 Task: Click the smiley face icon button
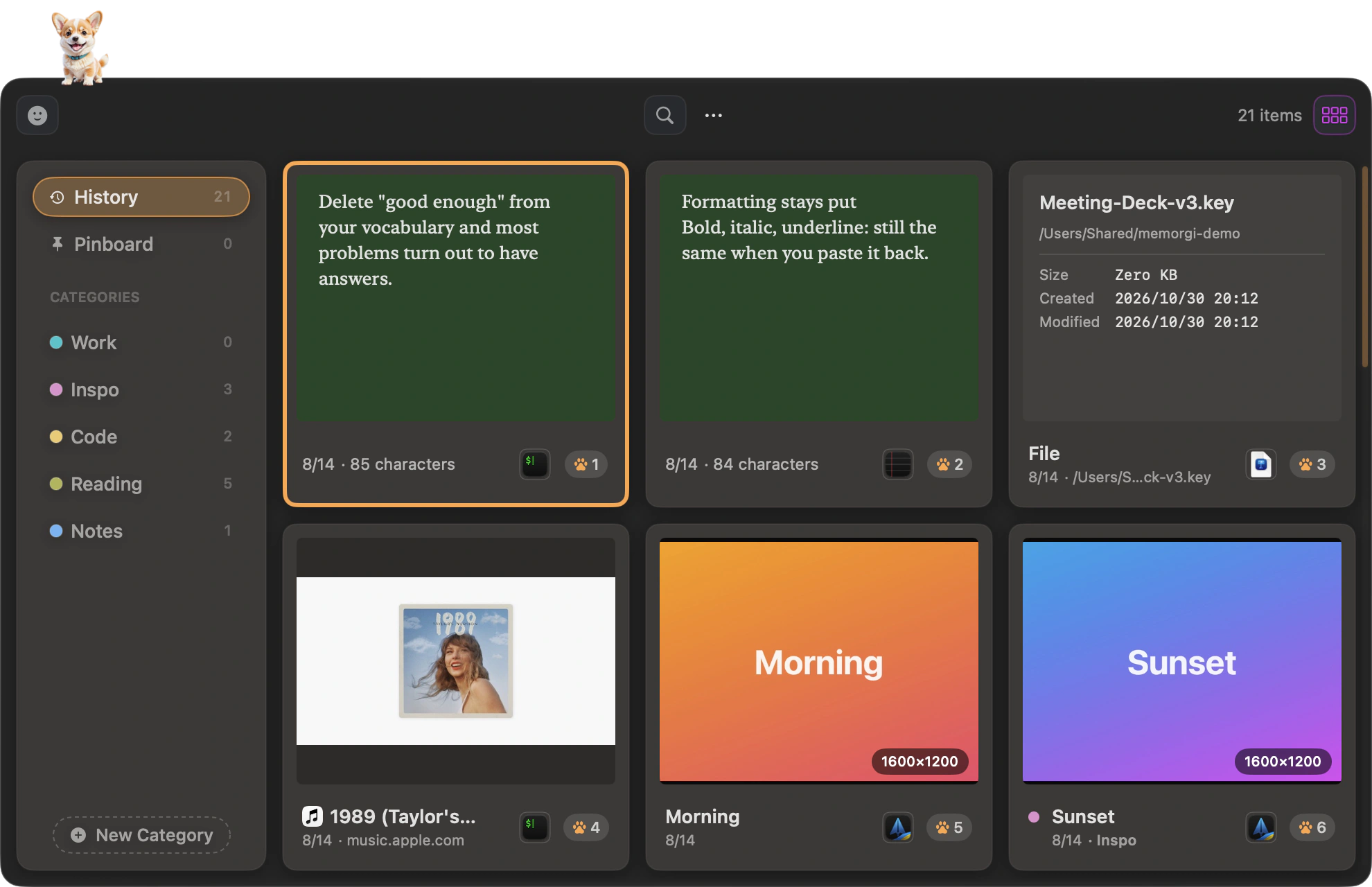(37, 115)
